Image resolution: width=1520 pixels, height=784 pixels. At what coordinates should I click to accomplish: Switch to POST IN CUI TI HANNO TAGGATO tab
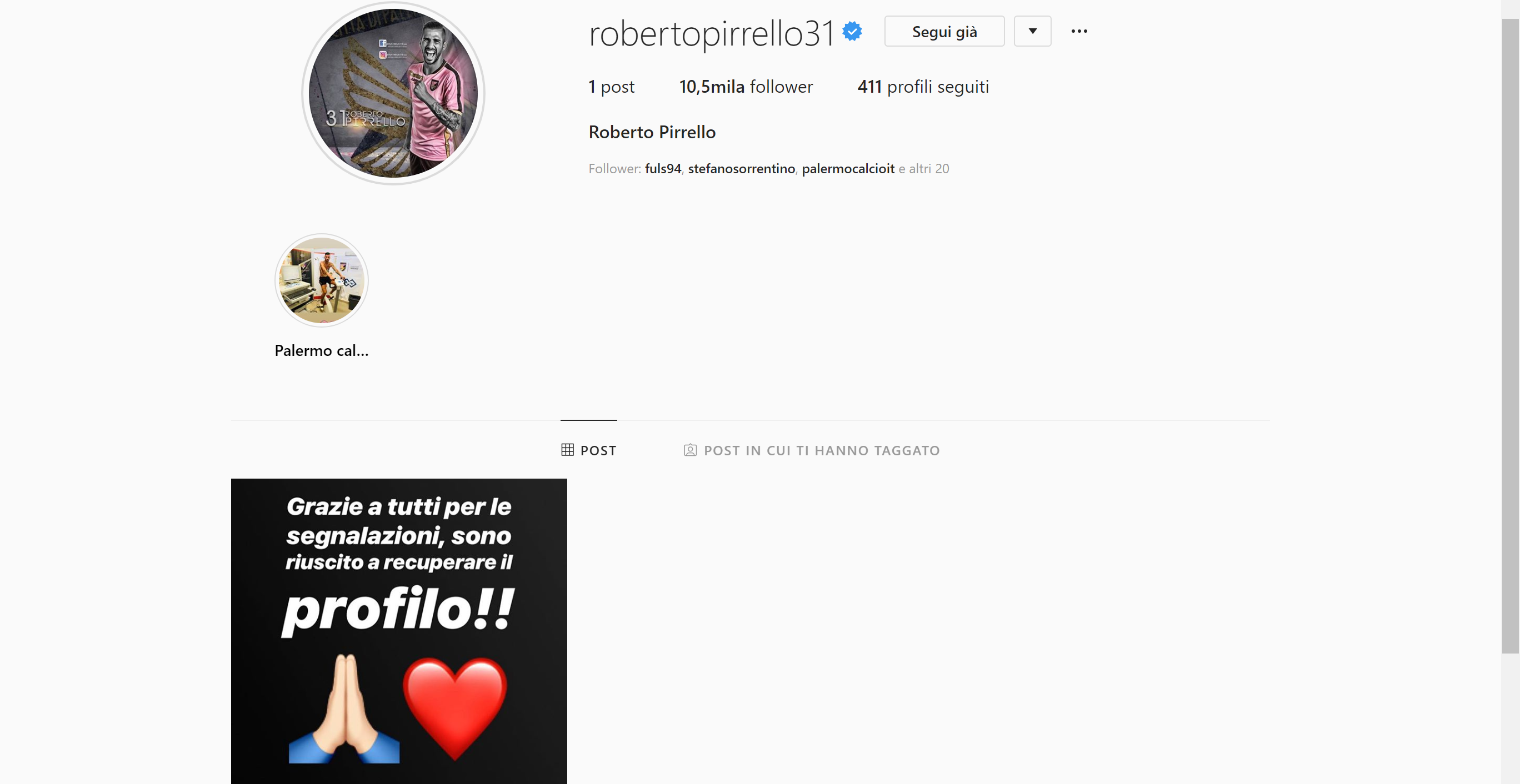(x=812, y=450)
